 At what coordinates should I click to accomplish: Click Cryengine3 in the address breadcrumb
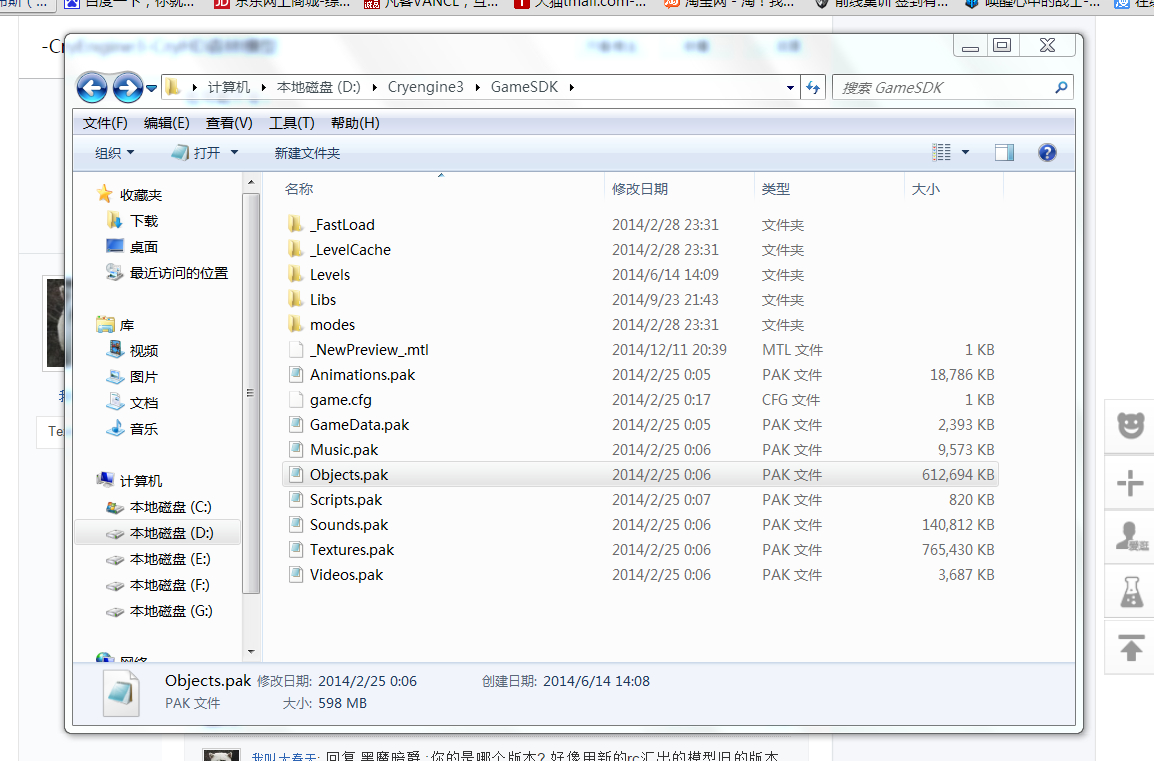click(425, 87)
